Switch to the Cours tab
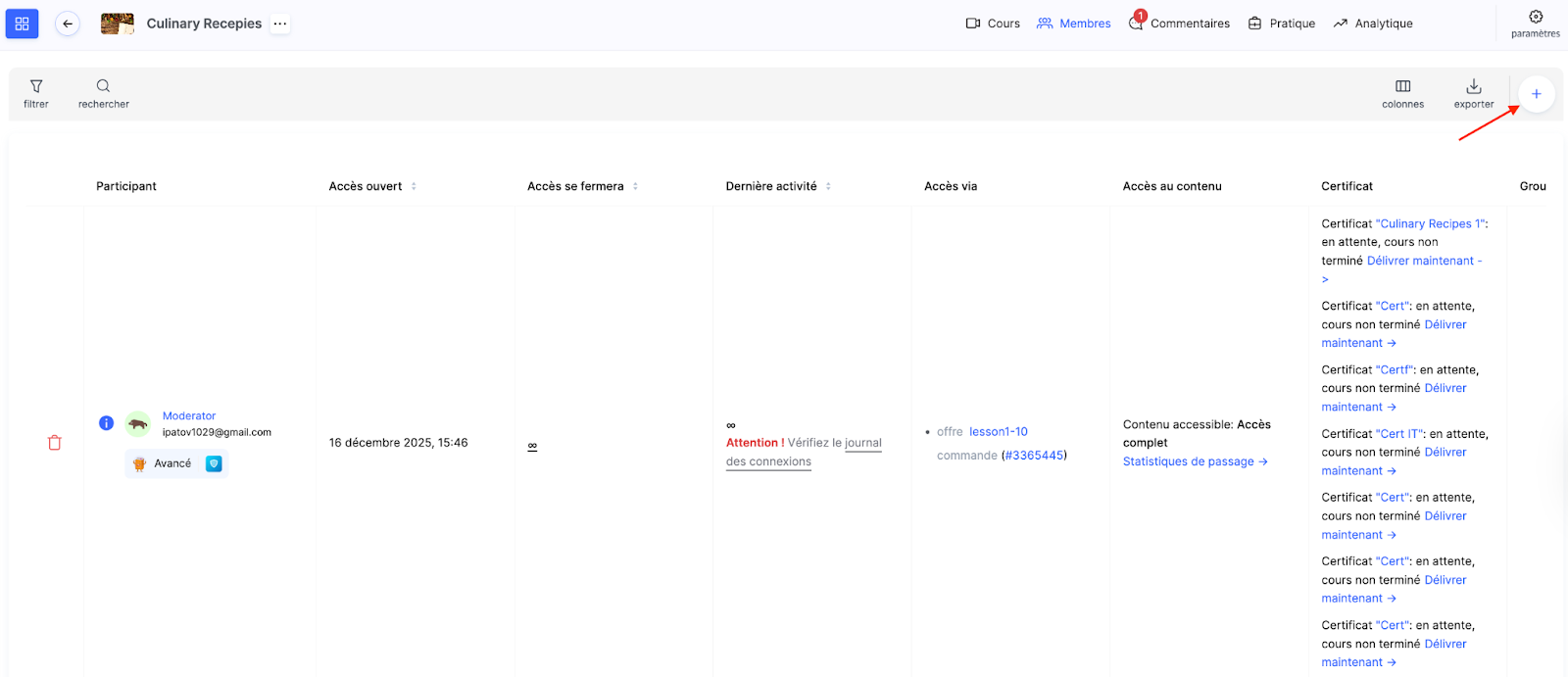 (x=993, y=24)
